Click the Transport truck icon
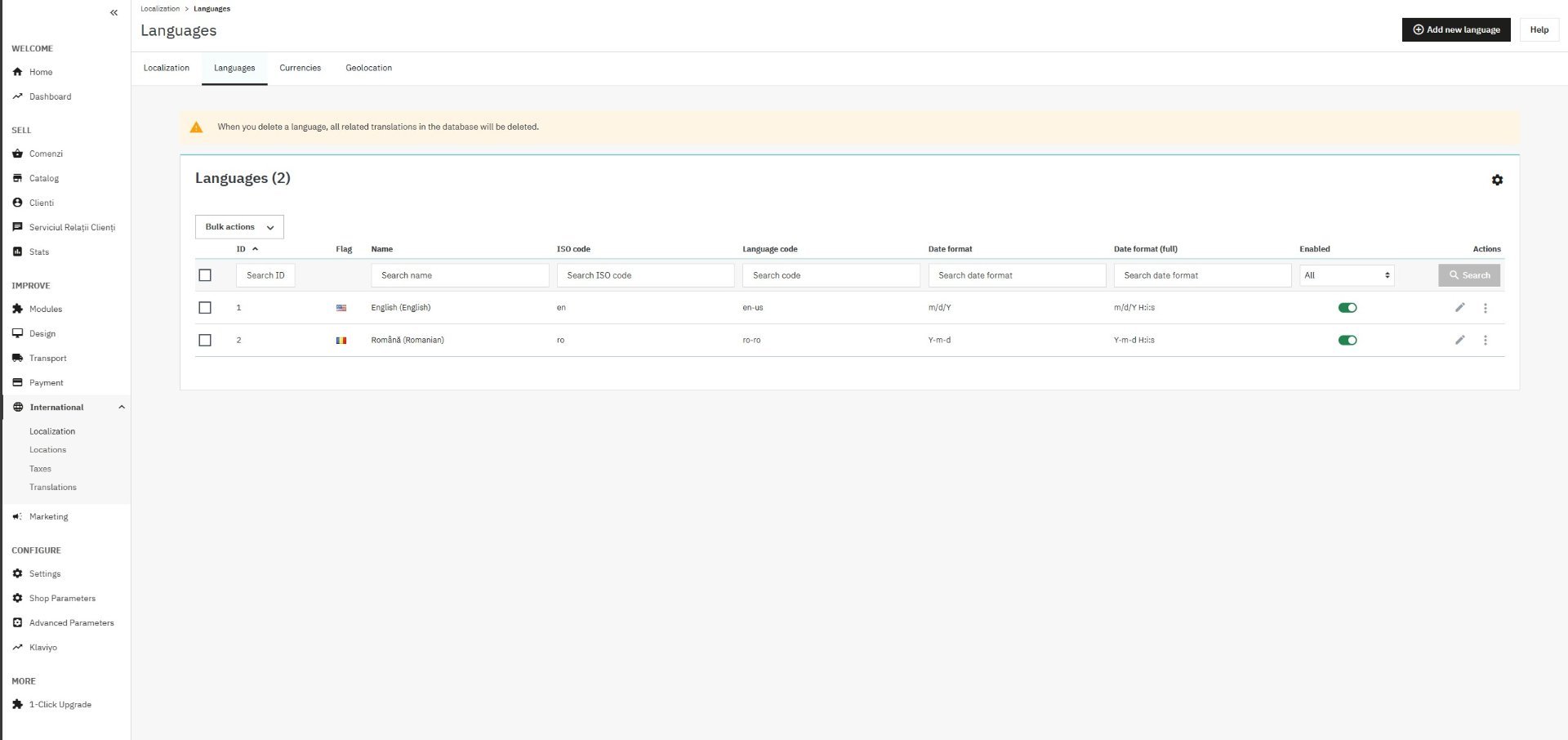The width and height of the screenshot is (1568, 740). (17, 358)
